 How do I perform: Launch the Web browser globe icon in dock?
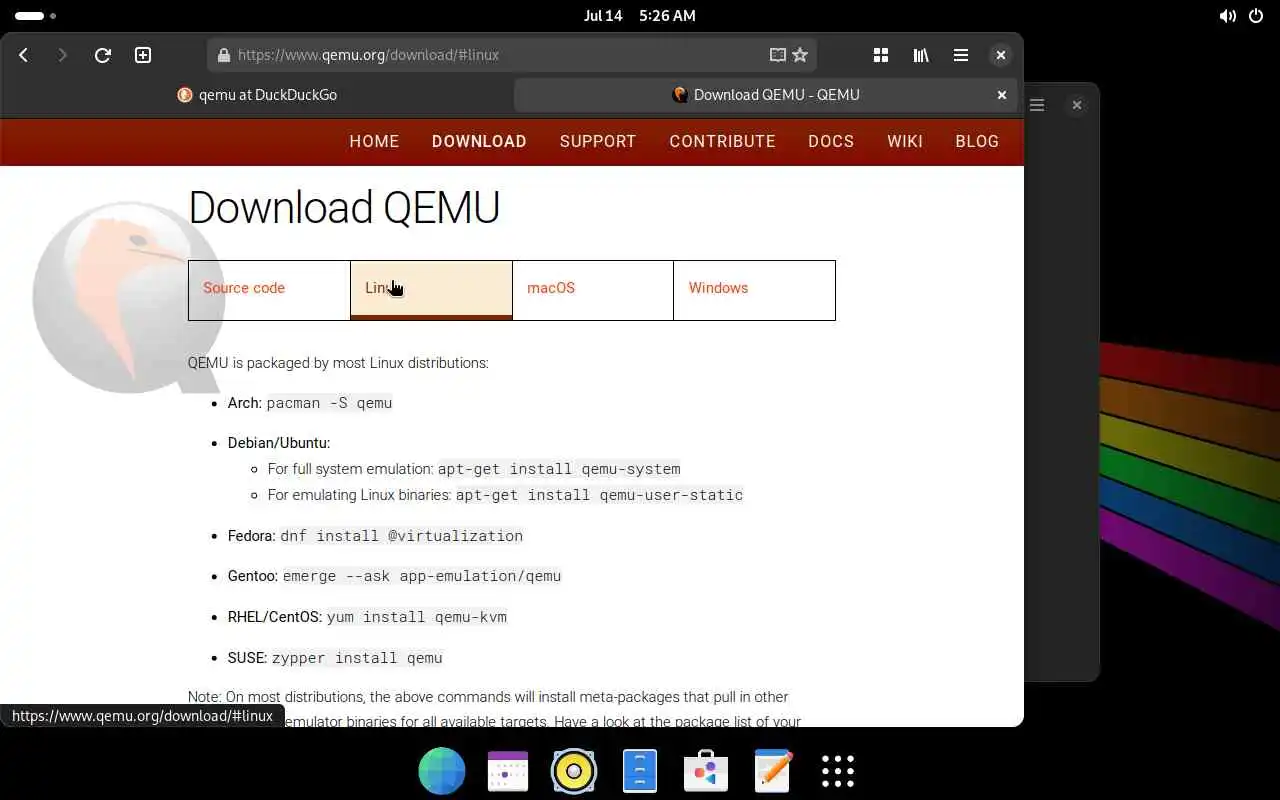(x=442, y=771)
